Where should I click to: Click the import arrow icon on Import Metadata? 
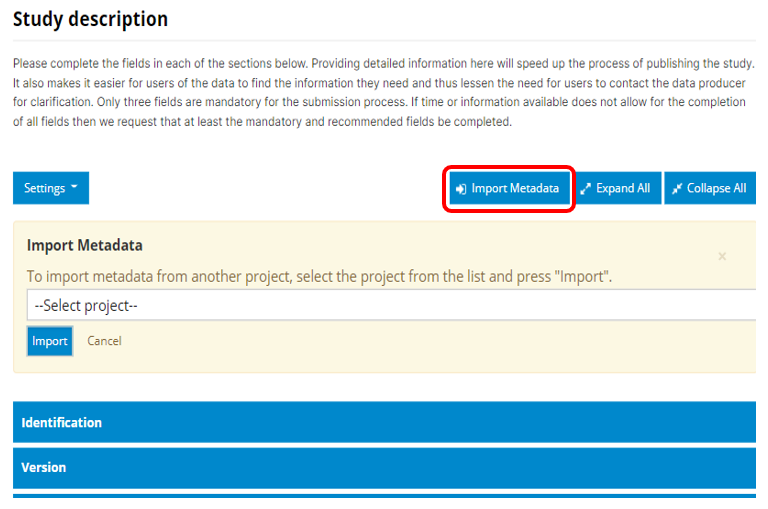pos(461,189)
